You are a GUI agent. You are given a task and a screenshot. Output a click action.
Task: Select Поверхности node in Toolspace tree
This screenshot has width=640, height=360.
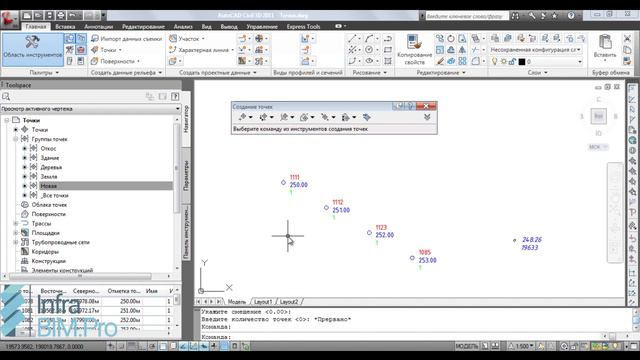pyautogui.click(x=49, y=214)
